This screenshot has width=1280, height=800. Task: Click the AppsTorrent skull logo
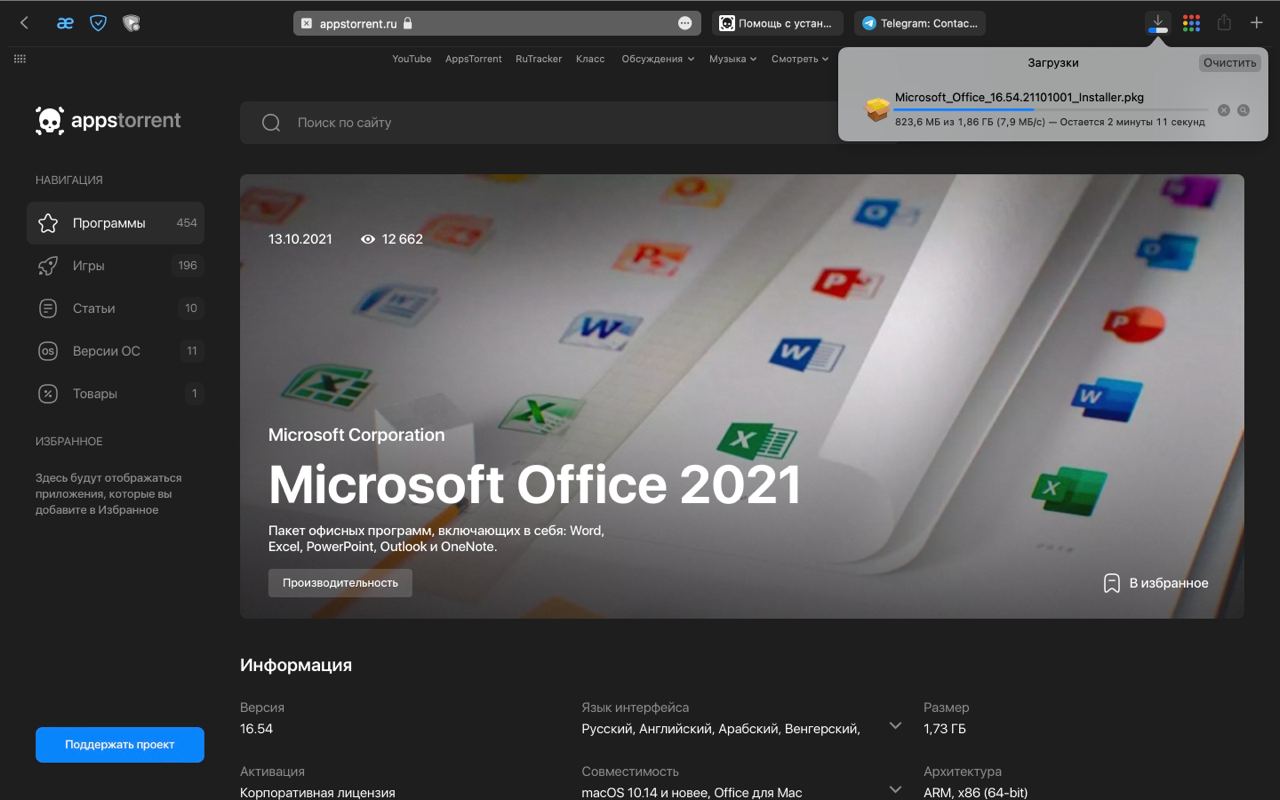point(49,121)
